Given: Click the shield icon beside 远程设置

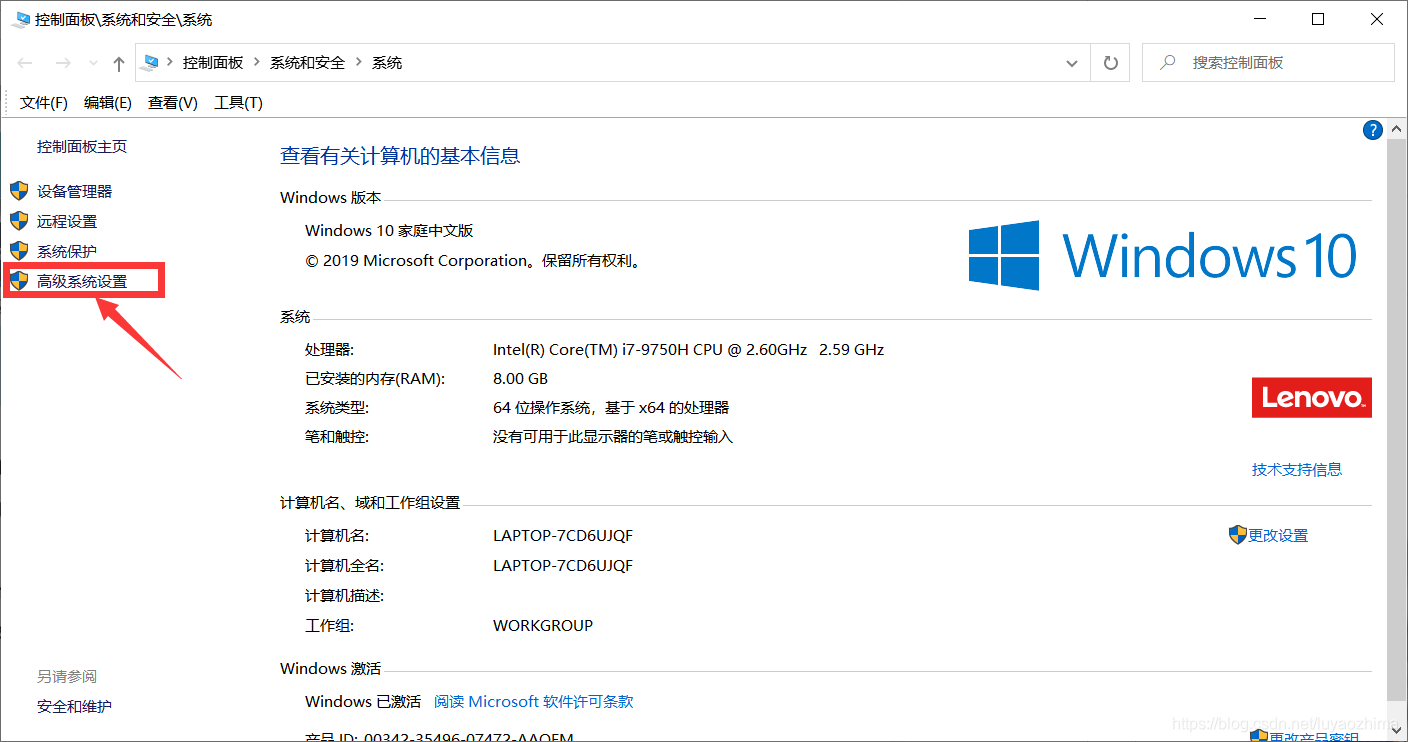Looking at the screenshot, I should coord(19,221).
